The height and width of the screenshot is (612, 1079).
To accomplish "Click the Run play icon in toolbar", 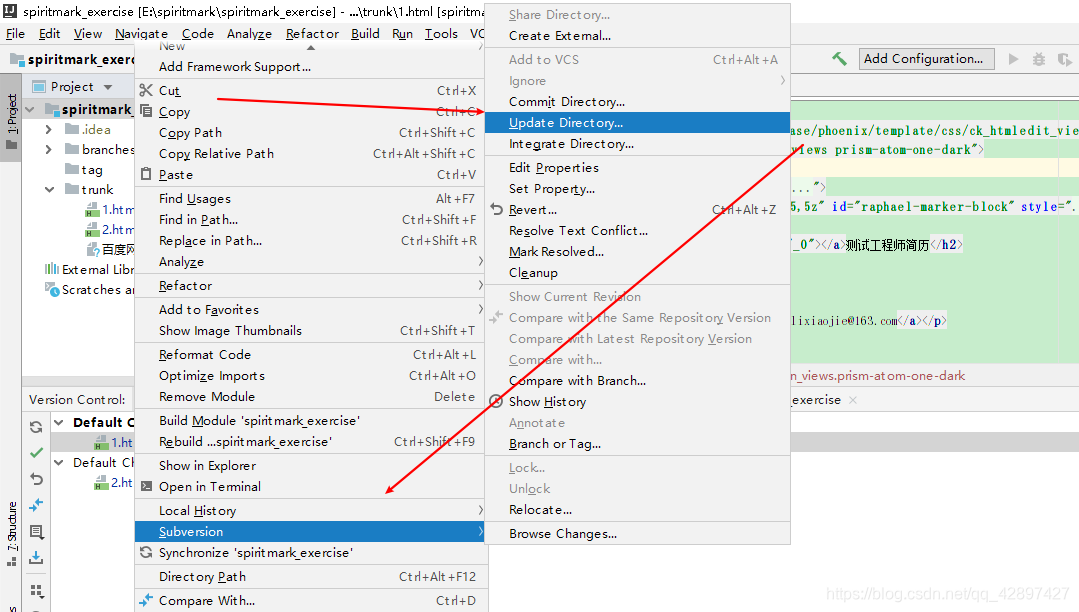I will click(x=1013, y=59).
